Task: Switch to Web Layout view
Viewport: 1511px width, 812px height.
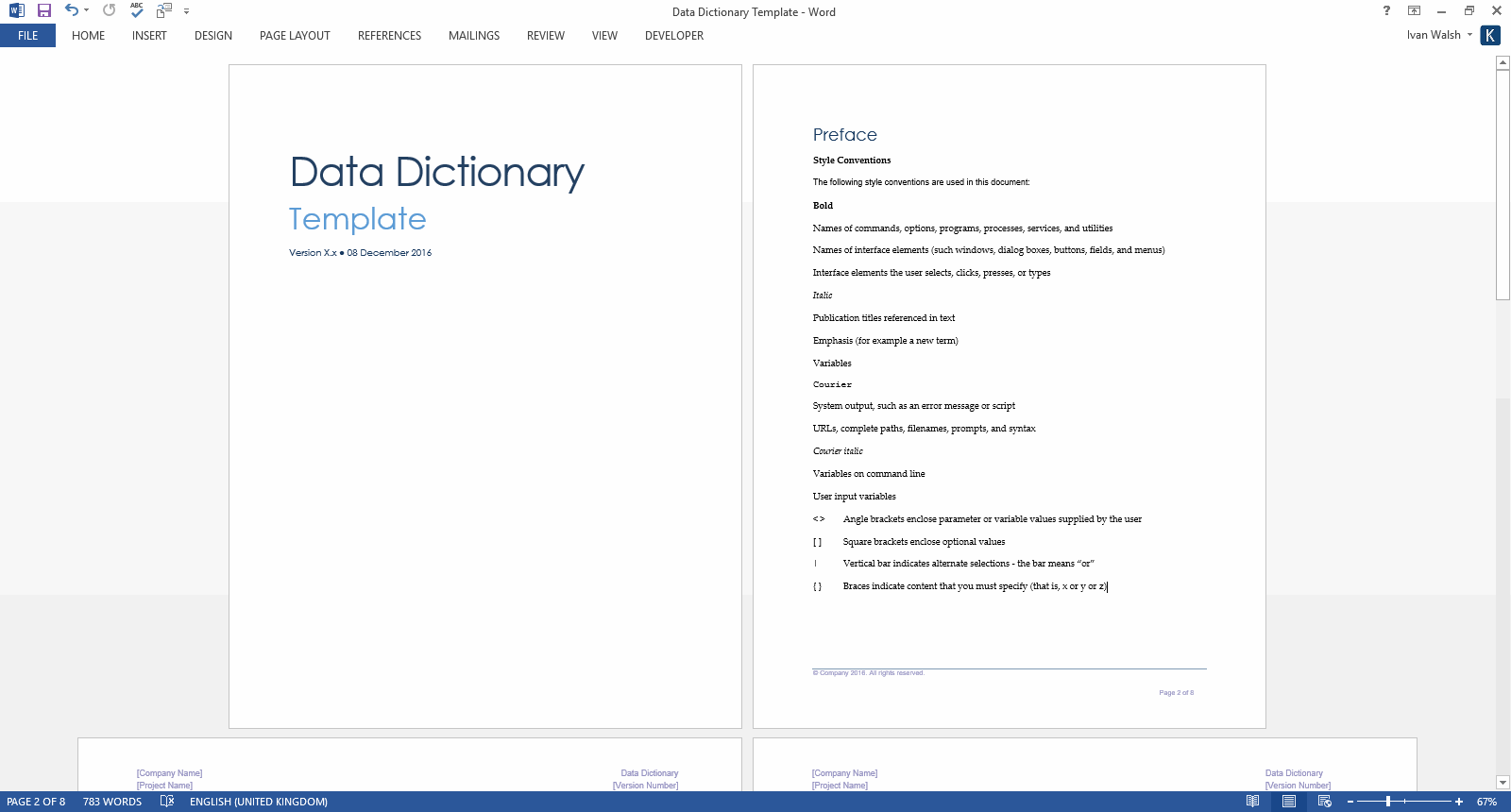Action: tap(1324, 802)
